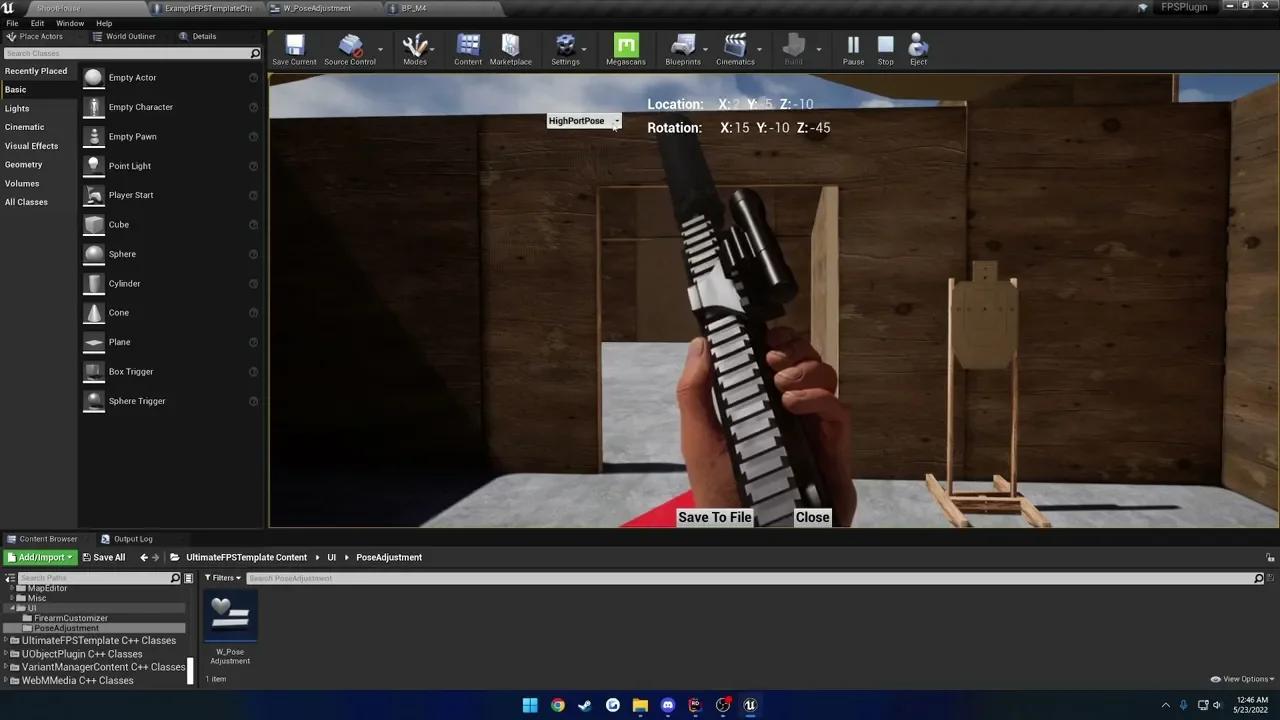Open the Filters dropdown
Image resolution: width=1280 pixels, height=720 pixels.
[x=222, y=577]
